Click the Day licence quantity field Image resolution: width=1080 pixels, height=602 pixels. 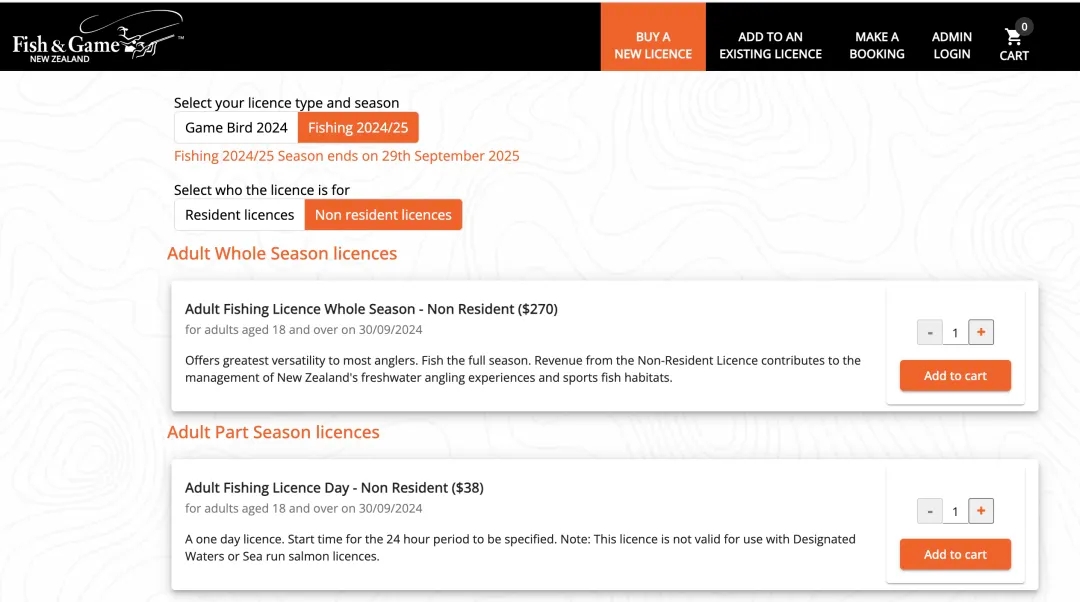pos(955,511)
